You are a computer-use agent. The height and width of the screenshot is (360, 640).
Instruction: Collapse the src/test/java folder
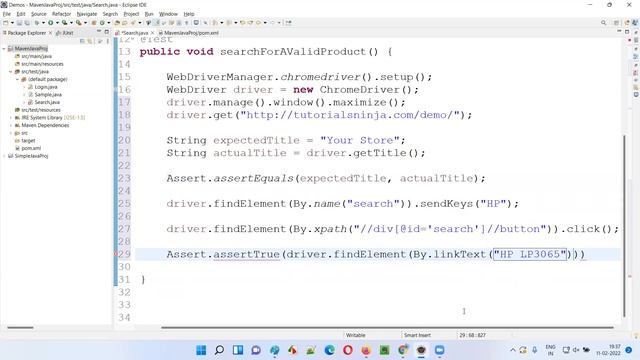(11, 71)
